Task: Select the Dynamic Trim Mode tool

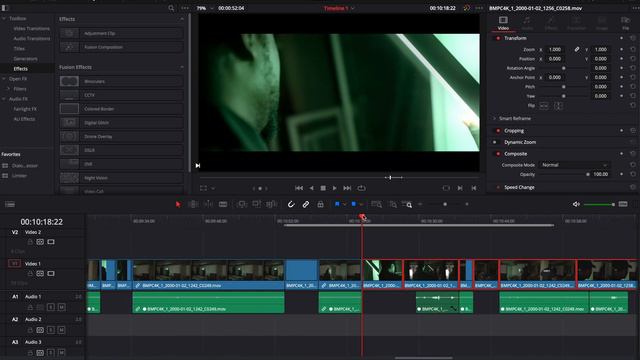Action: coord(208,204)
